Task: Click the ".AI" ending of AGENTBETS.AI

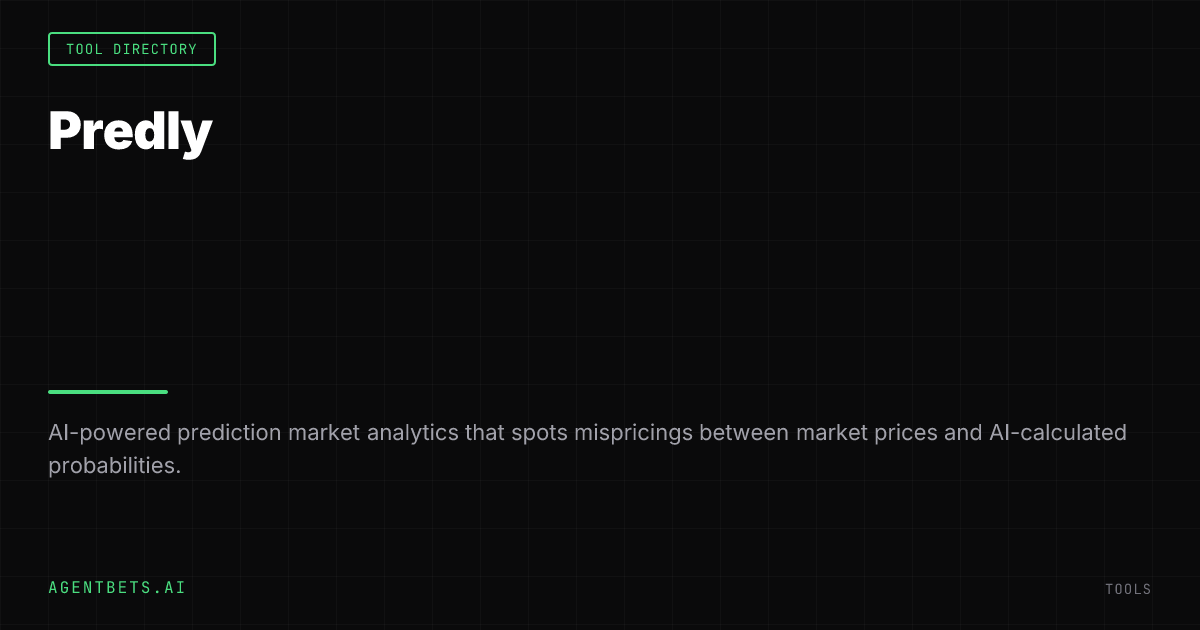Action: tap(172, 588)
